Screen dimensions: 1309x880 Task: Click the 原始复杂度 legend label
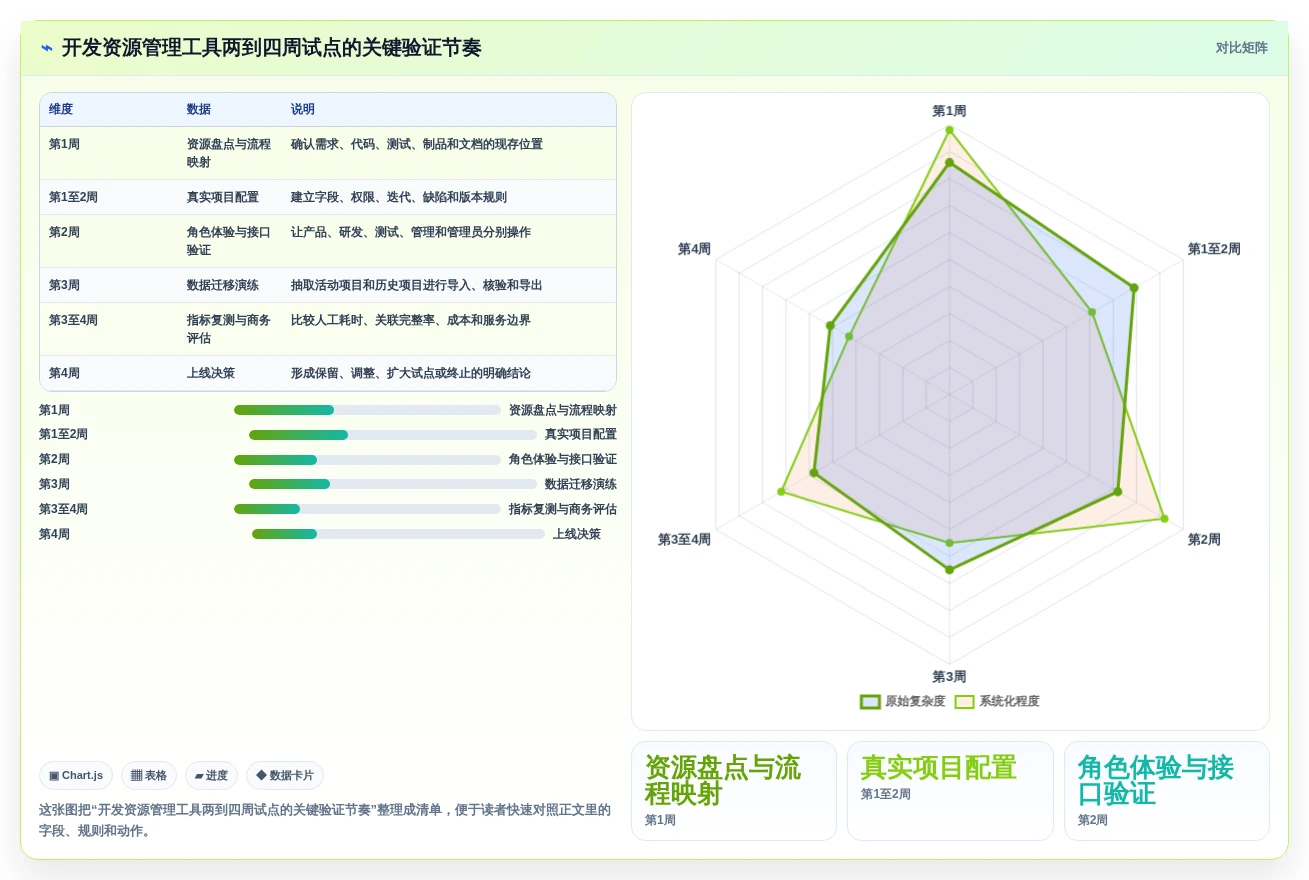click(915, 702)
